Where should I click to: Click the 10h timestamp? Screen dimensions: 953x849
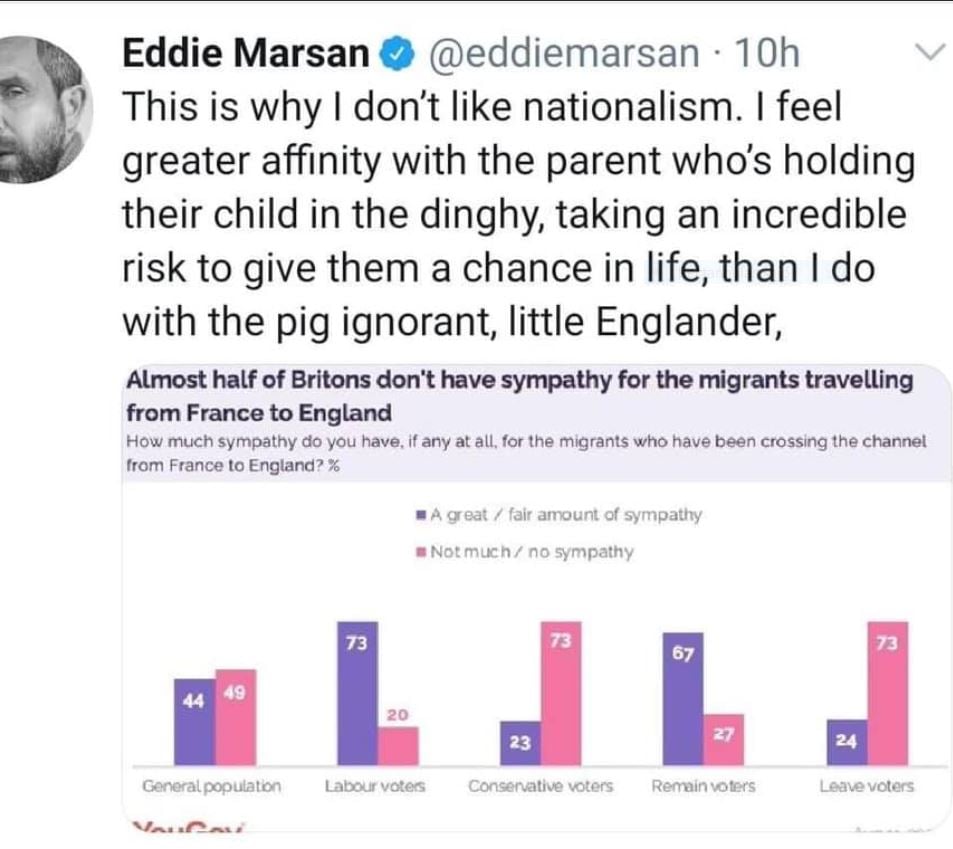(767, 53)
